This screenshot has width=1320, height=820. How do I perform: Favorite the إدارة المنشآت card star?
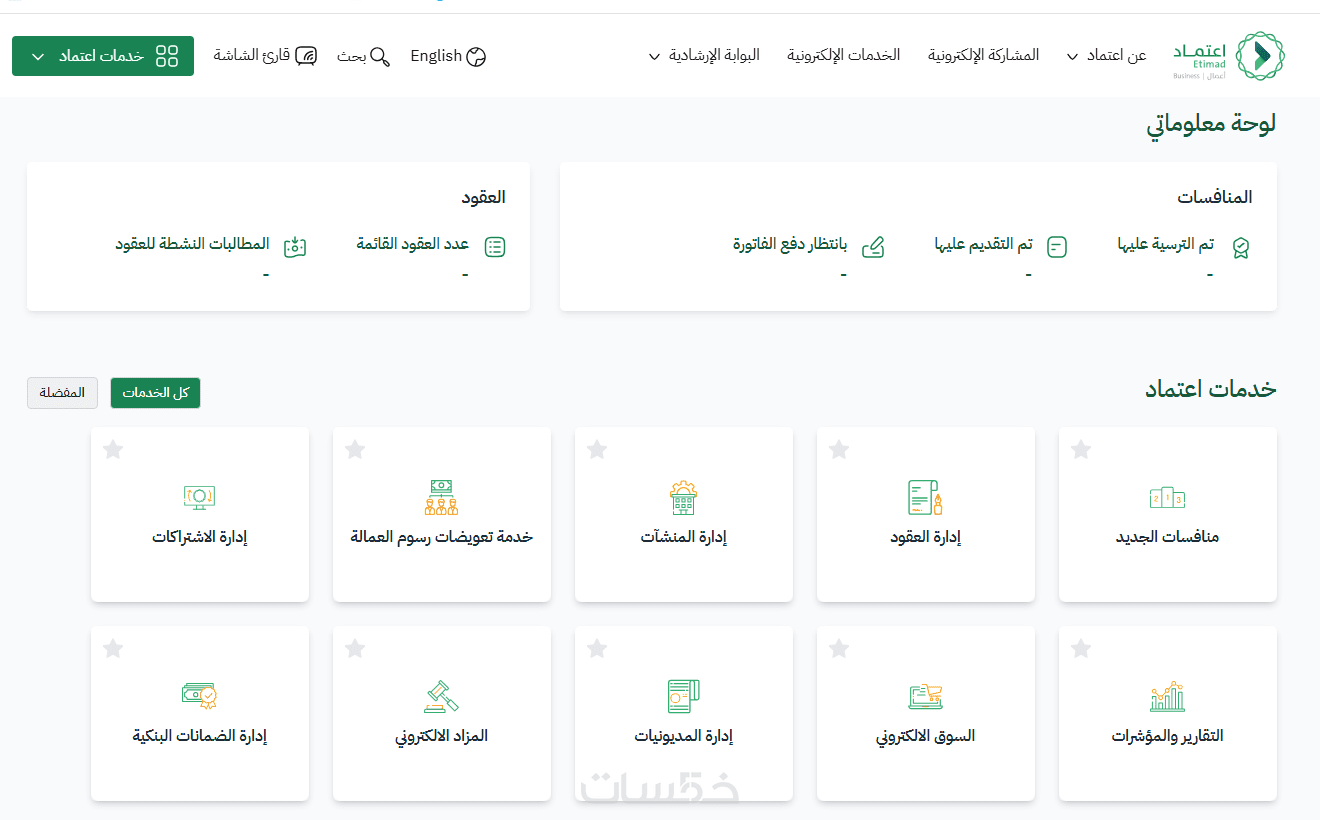(x=597, y=450)
